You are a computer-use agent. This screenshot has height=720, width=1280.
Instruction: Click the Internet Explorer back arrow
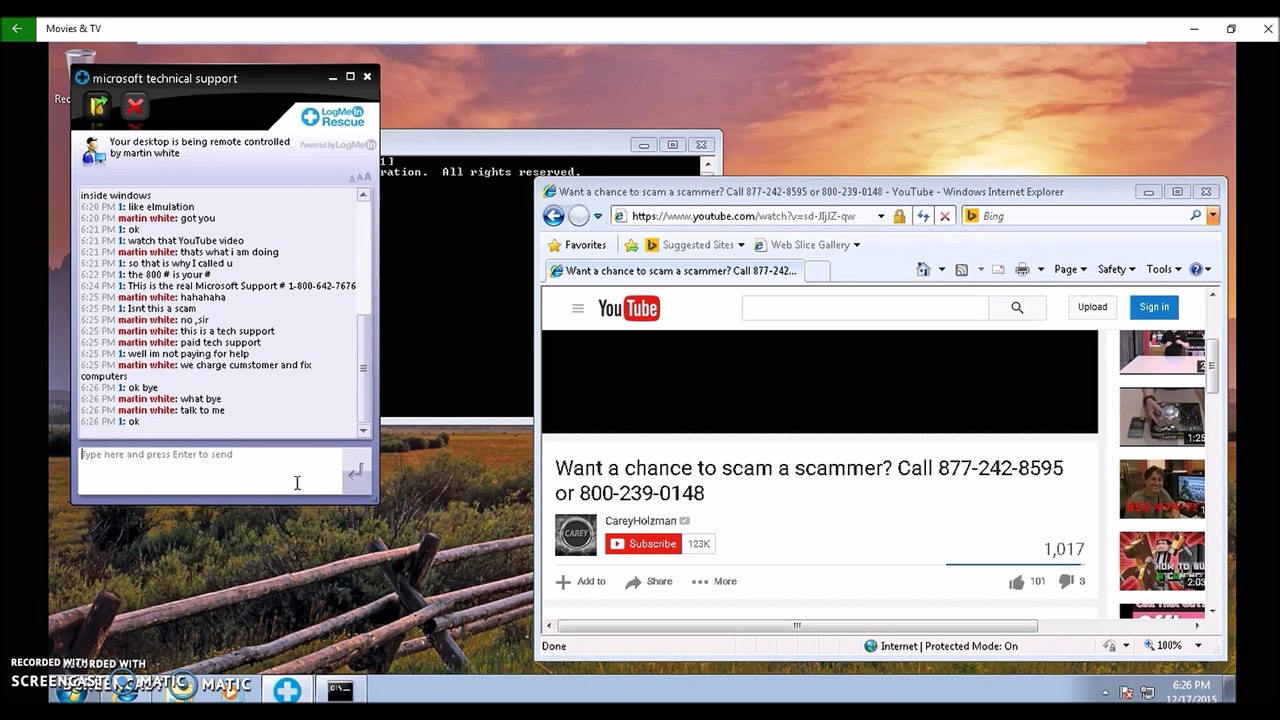coord(553,216)
